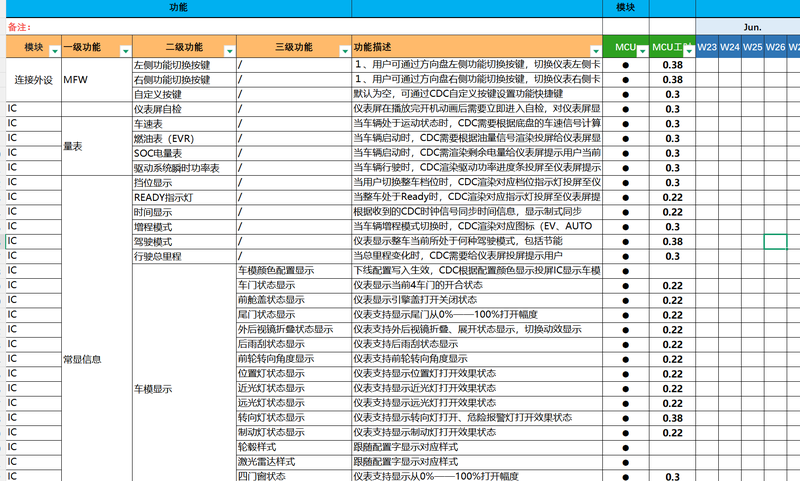Select the 燃油表（EVR）cell
This screenshot has height=481, width=800.
184,139
